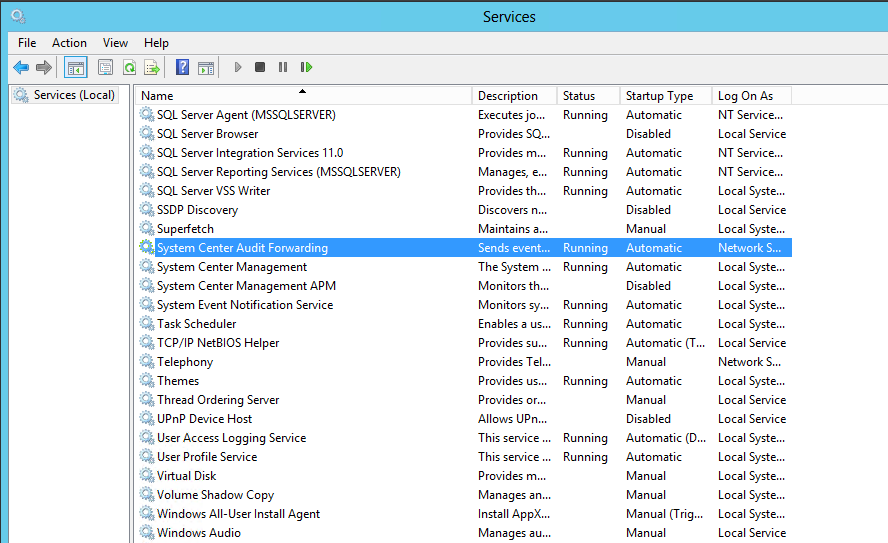The image size is (888, 543).
Task: Open Properties via the toolbar icon
Action: pos(105,68)
